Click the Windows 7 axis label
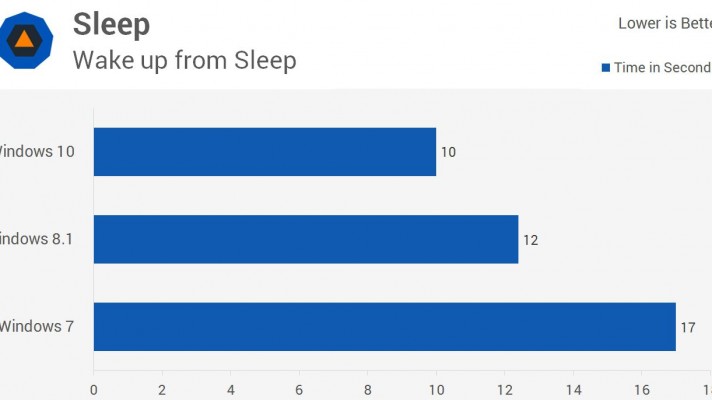The image size is (712, 400). click(36, 326)
